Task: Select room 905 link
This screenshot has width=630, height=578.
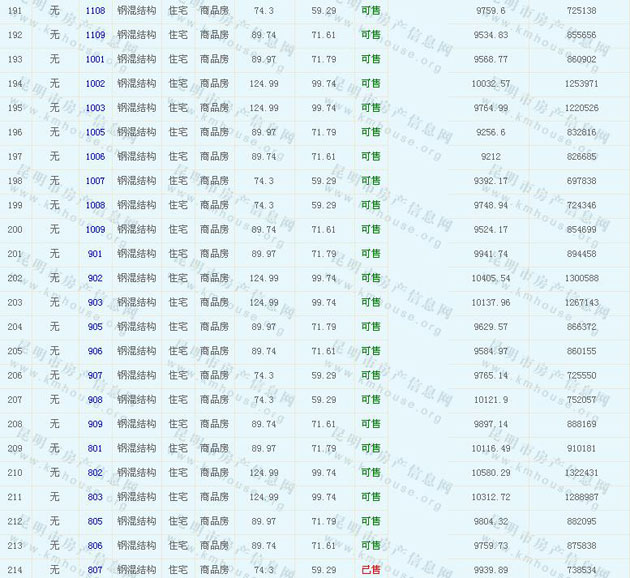Action: click(95, 327)
